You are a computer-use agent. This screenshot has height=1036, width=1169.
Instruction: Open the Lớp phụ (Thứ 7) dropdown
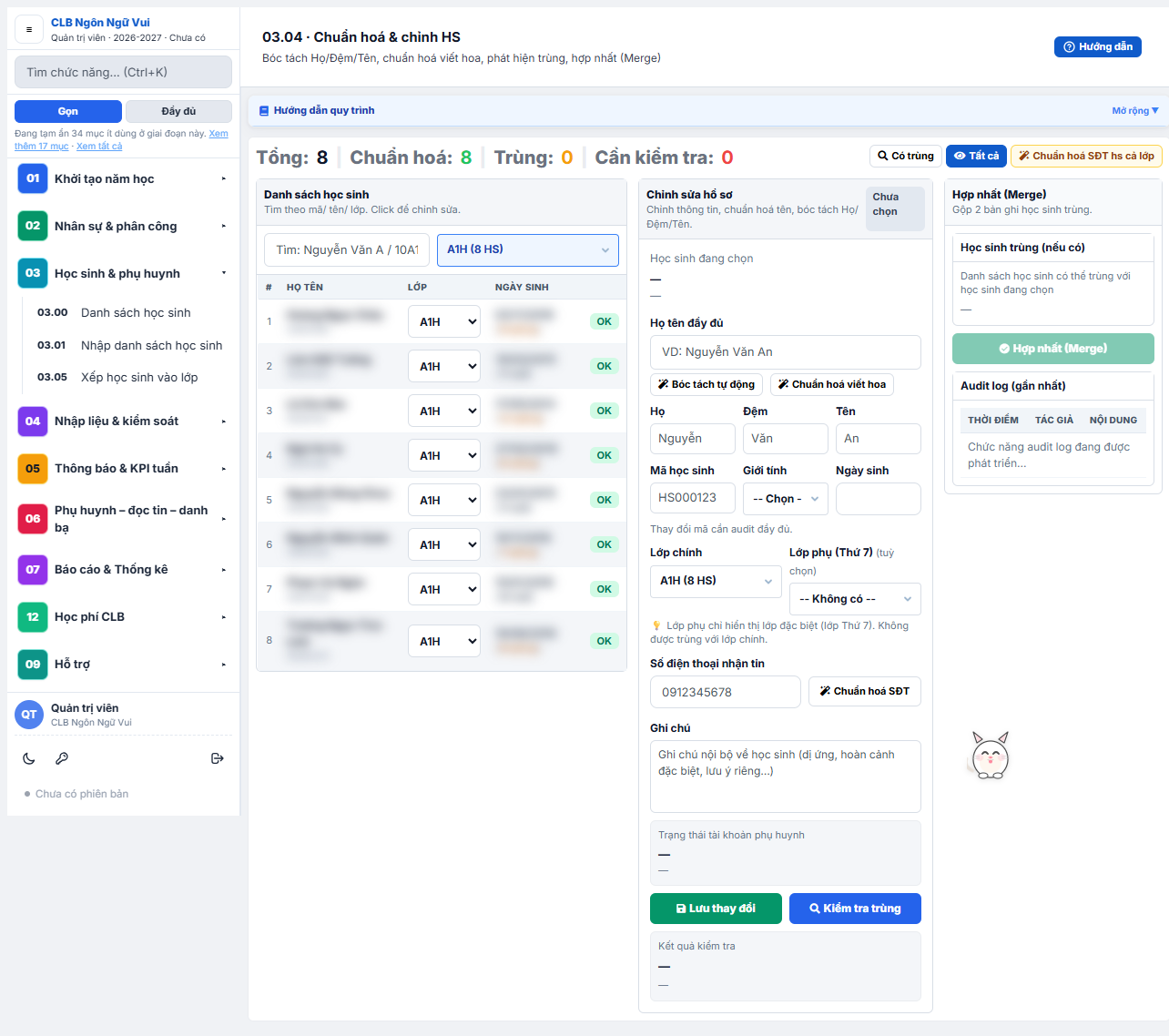click(855, 599)
